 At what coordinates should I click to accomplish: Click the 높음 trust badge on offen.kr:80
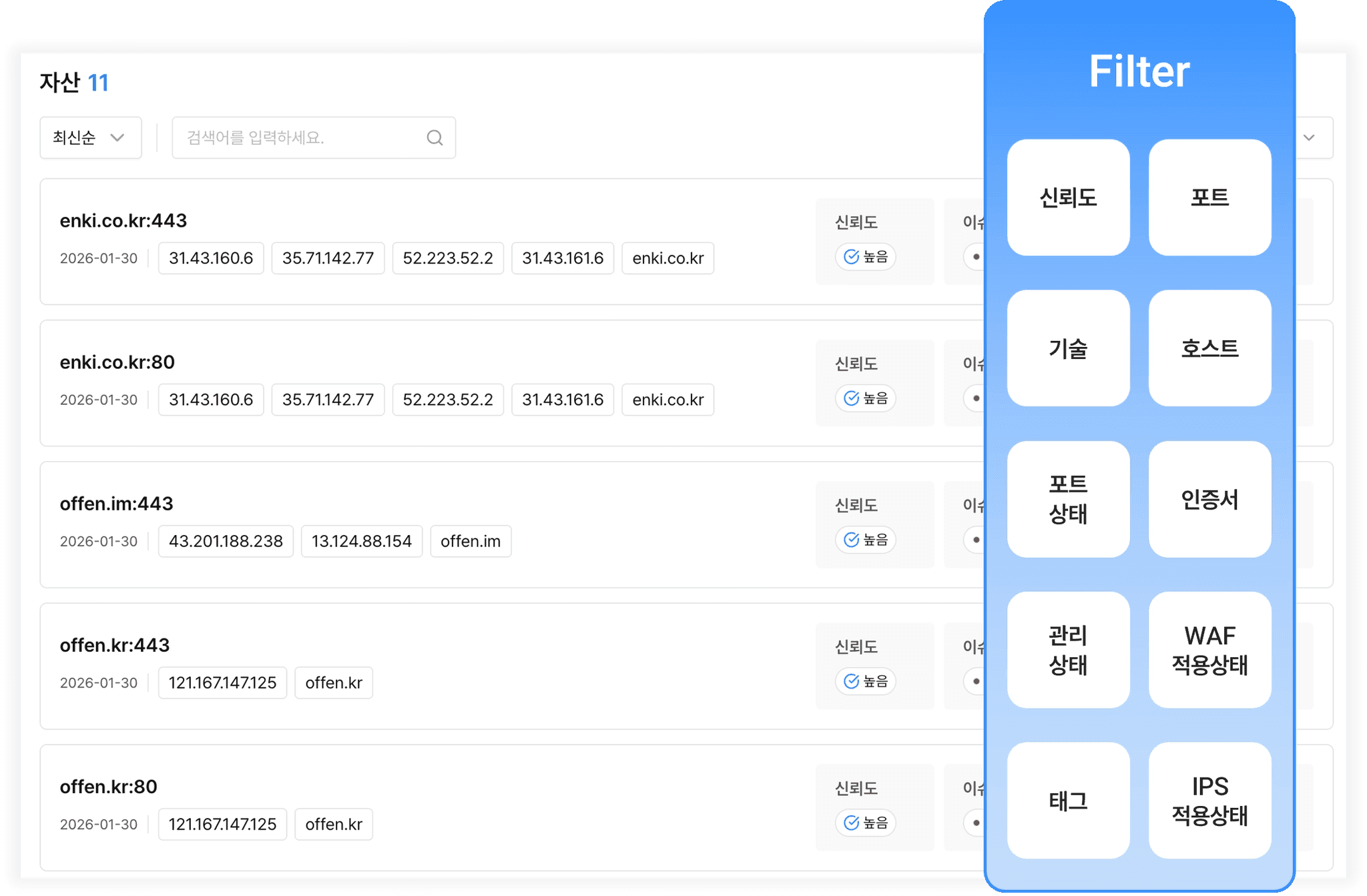pyautogui.click(x=865, y=823)
